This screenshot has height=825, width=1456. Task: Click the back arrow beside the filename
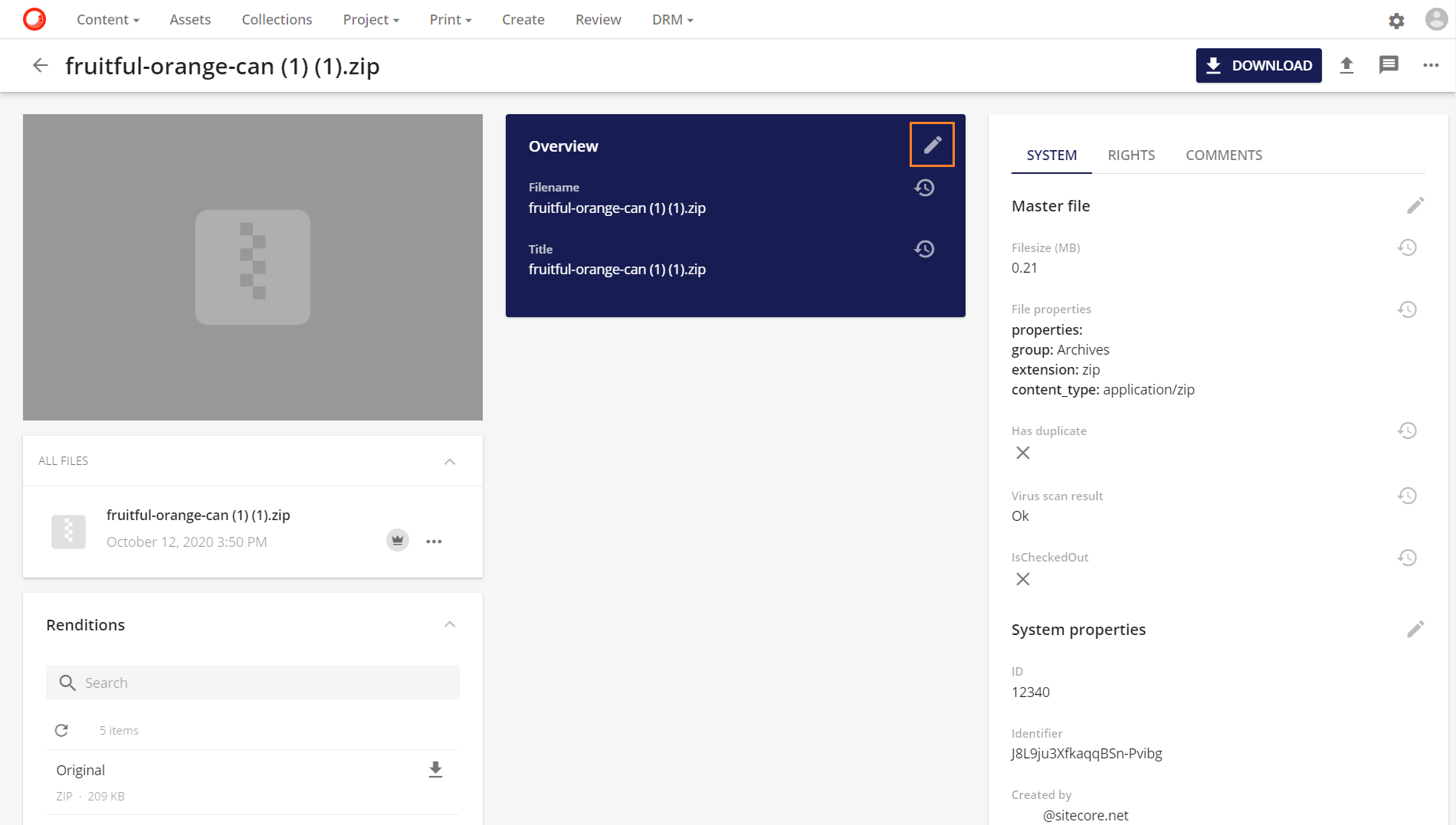(x=41, y=66)
